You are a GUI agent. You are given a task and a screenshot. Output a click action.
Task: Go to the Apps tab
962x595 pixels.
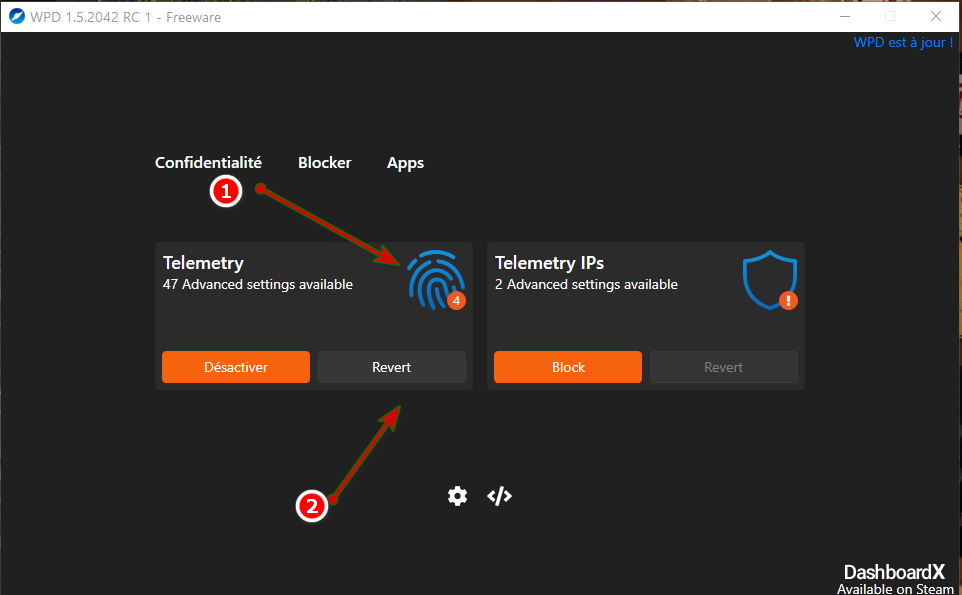(x=405, y=163)
